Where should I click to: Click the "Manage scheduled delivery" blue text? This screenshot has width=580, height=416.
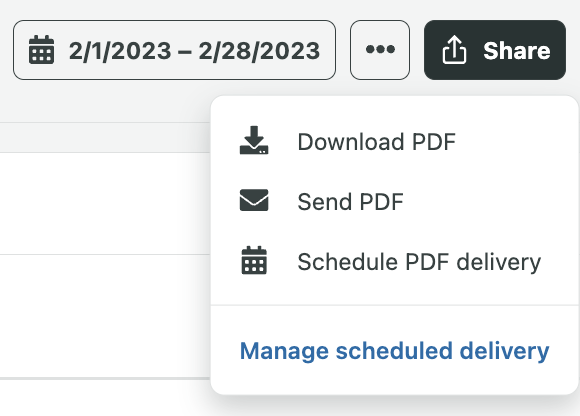point(395,351)
